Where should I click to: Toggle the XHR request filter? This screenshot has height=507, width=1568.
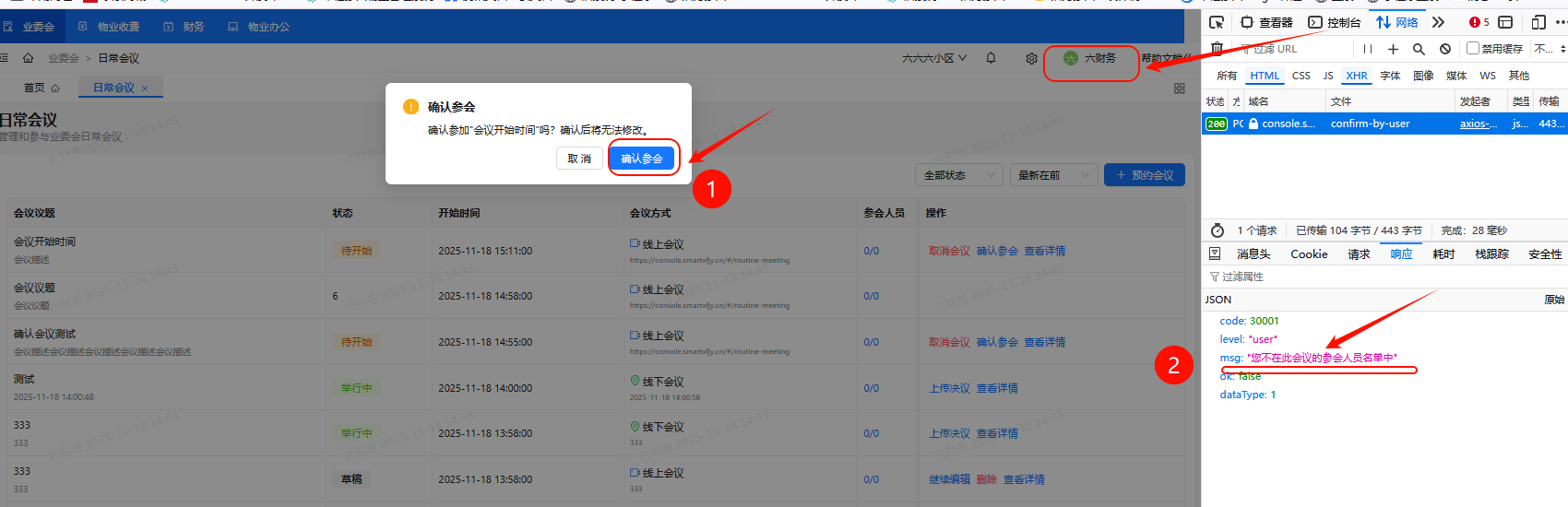(1357, 76)
